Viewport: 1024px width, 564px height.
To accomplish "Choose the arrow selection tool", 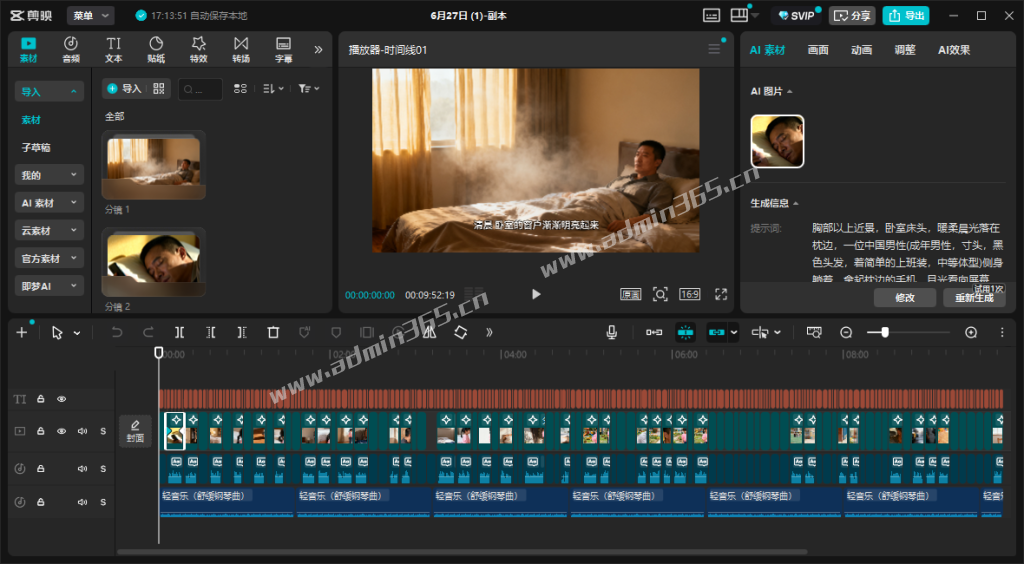I will pyautogui.click(x=57, y=332).
